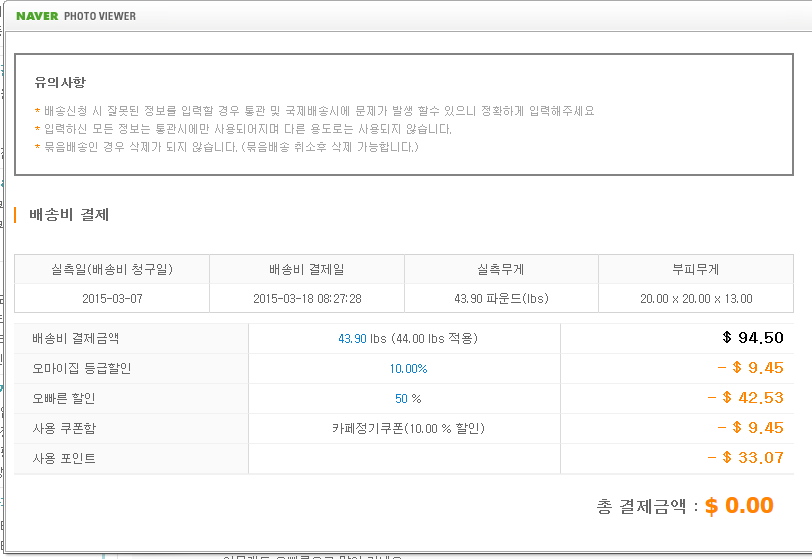Click the $ 94.50 shipping amount

(x=752, y=338)
